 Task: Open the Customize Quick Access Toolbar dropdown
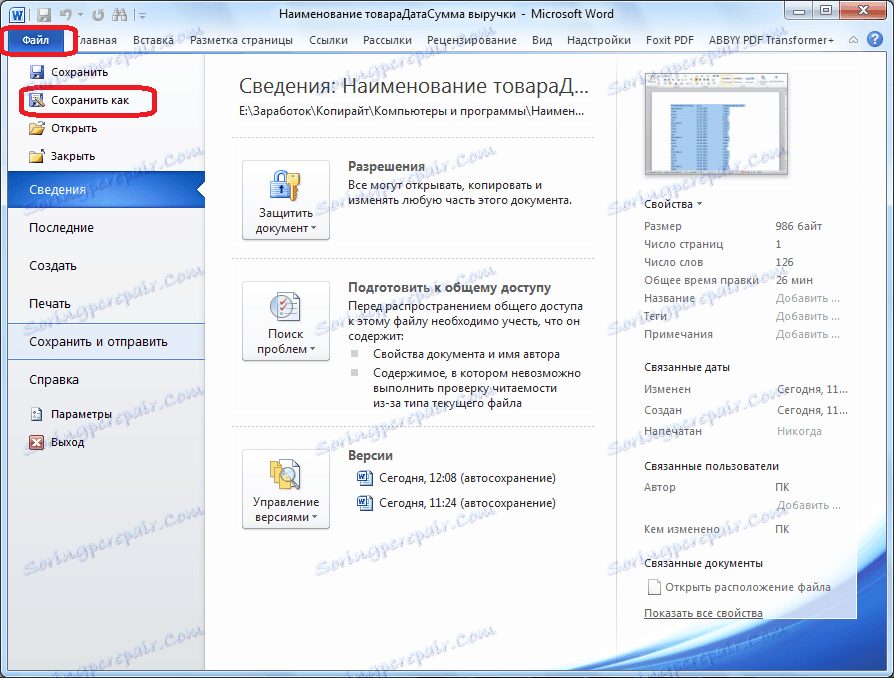click(x=143, y=14)
